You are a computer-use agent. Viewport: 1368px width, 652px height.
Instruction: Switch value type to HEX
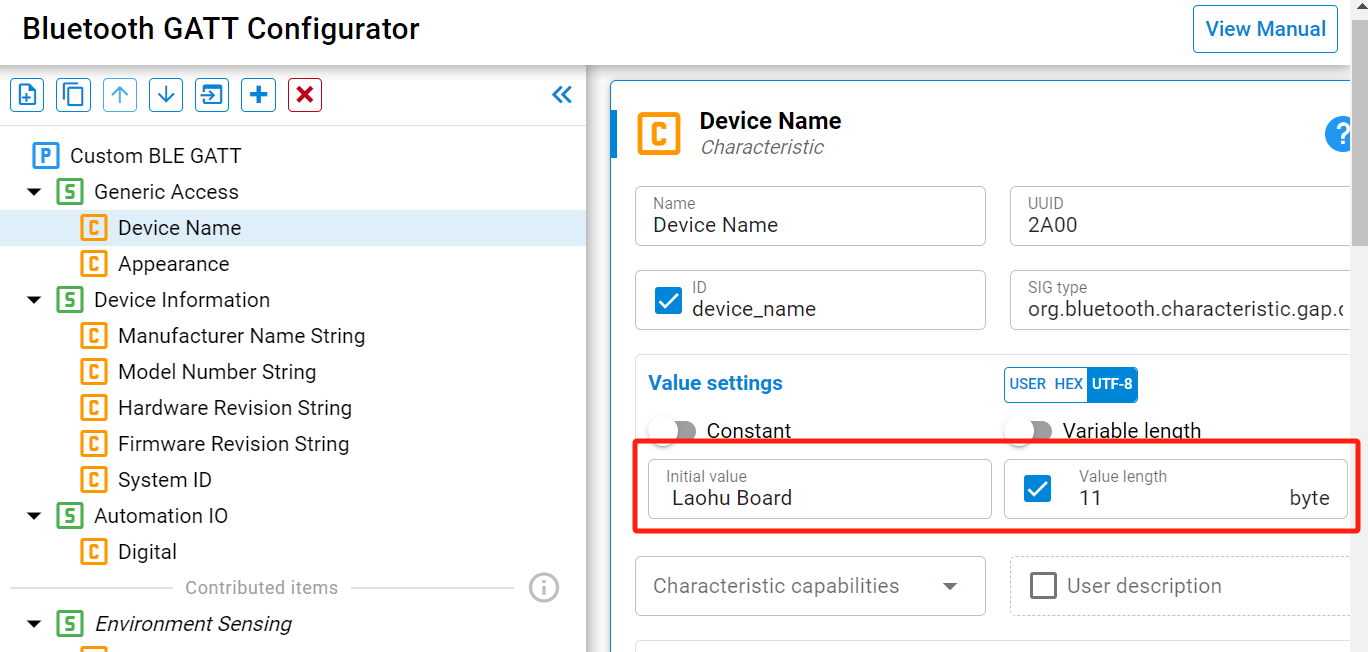pyautogui.click(x=1068, y=384)
